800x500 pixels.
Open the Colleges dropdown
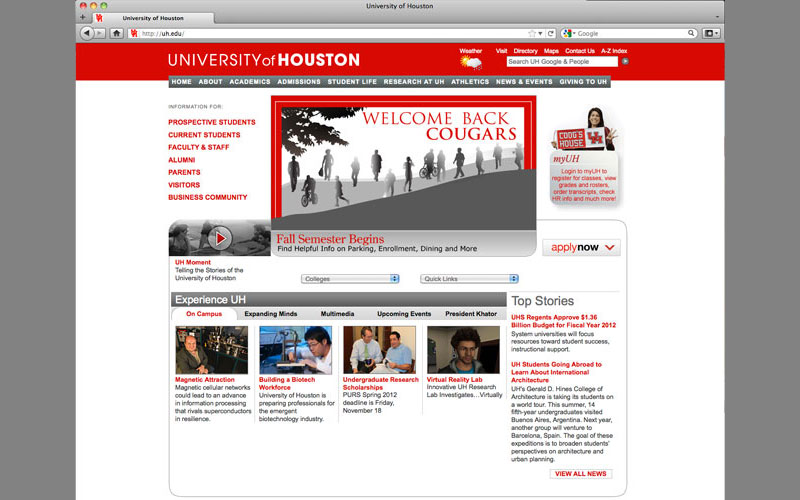pyautogui.click(x=350, y=279)
